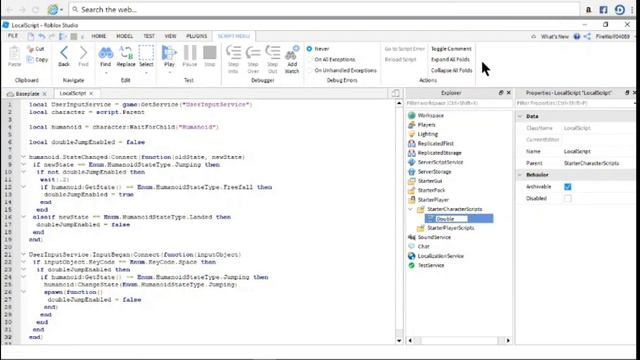Click the new file icon beside FILE
Viewport: 640px width, 360px height.
coord(31,36)
